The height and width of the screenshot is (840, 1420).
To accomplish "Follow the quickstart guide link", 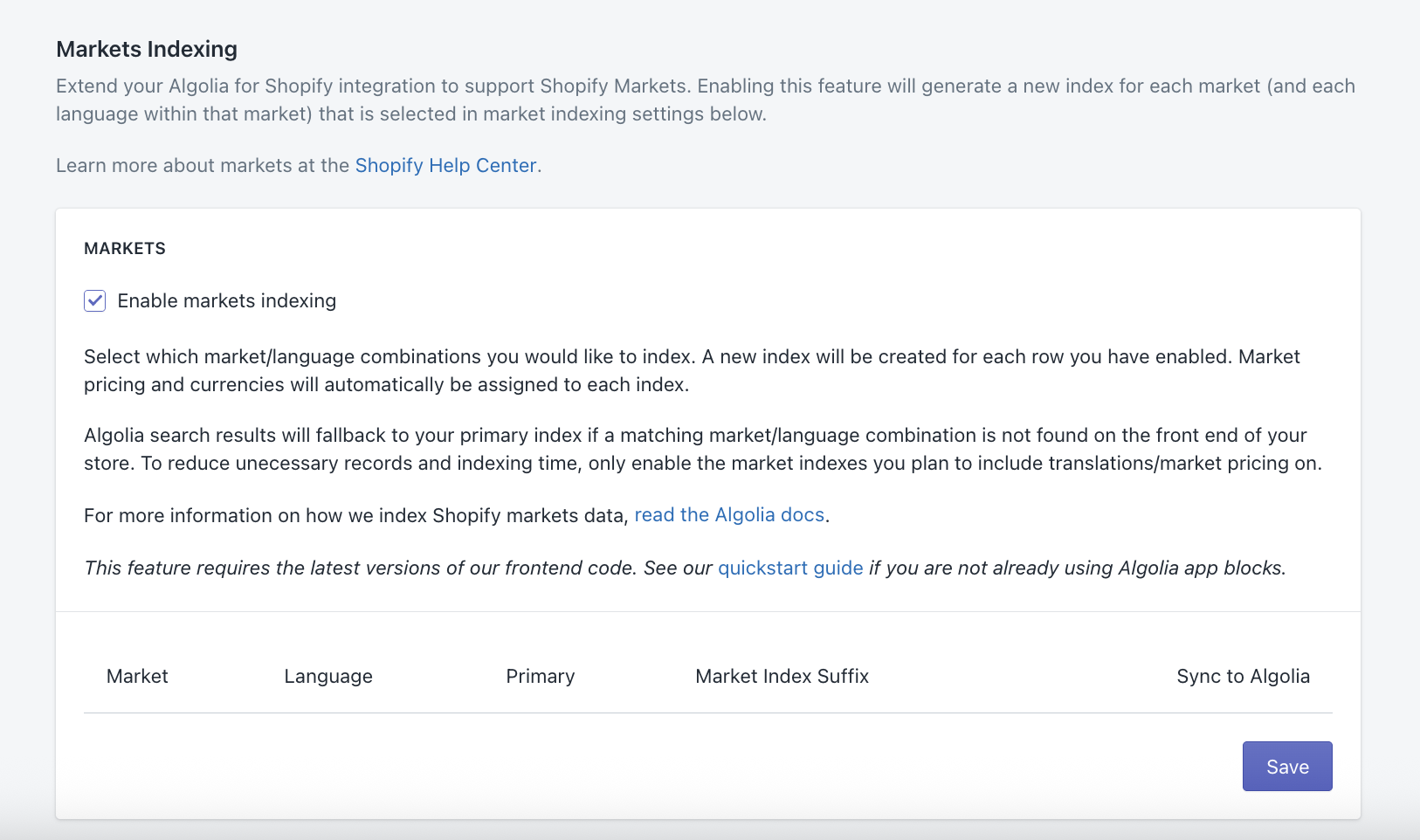I will click(790, 568).
